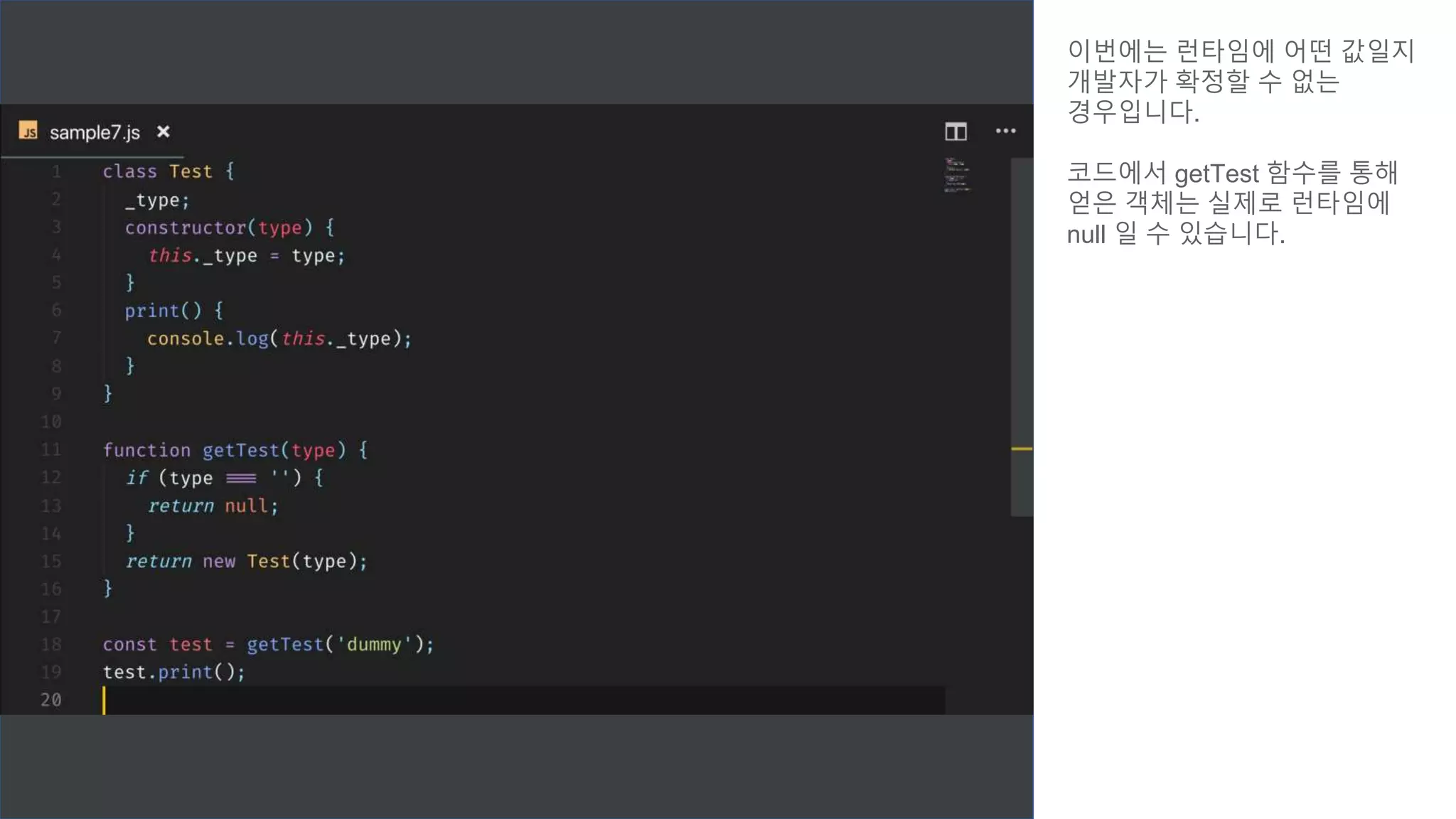This screenshot has width=1456, height=819.
Task: Click the code minimap preview
Action: pos(956,175)
